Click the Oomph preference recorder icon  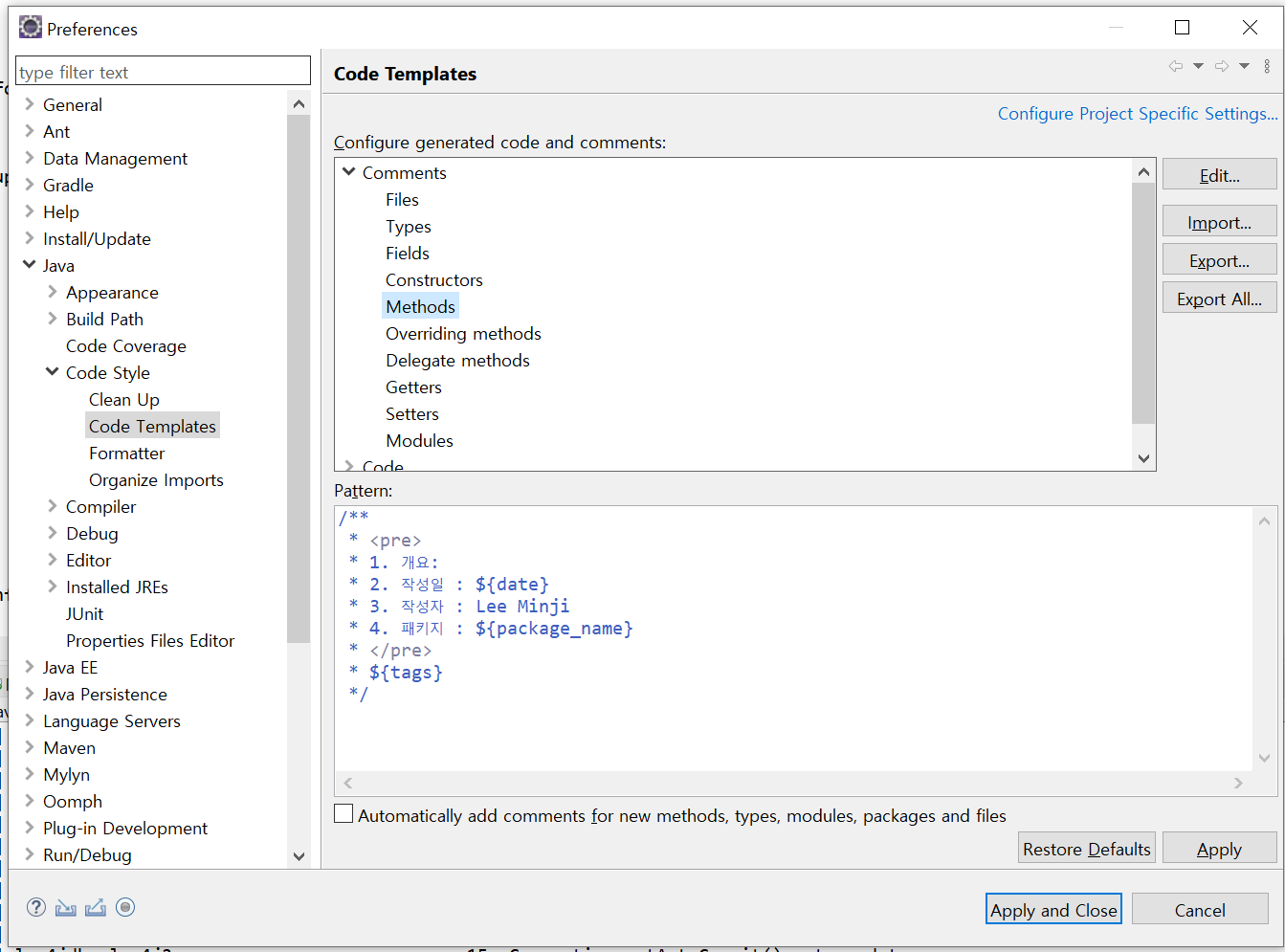coord(125,907)
